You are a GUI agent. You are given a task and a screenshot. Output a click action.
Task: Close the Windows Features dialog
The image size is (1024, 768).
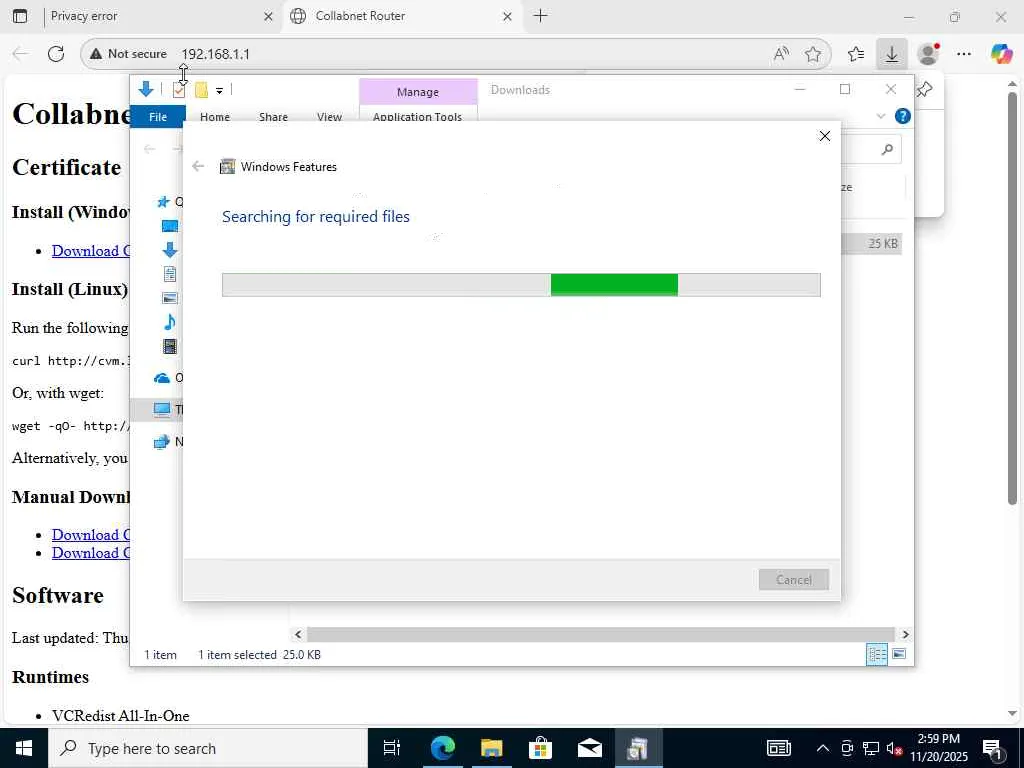pyautogui.click(x=825, y=136)
